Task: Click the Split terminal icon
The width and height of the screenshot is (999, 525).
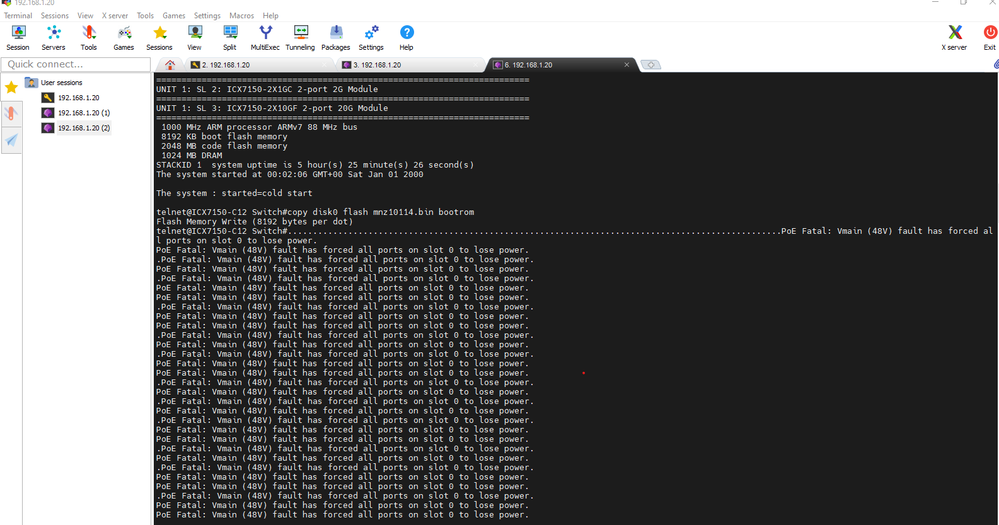Action: pos(230,38)
